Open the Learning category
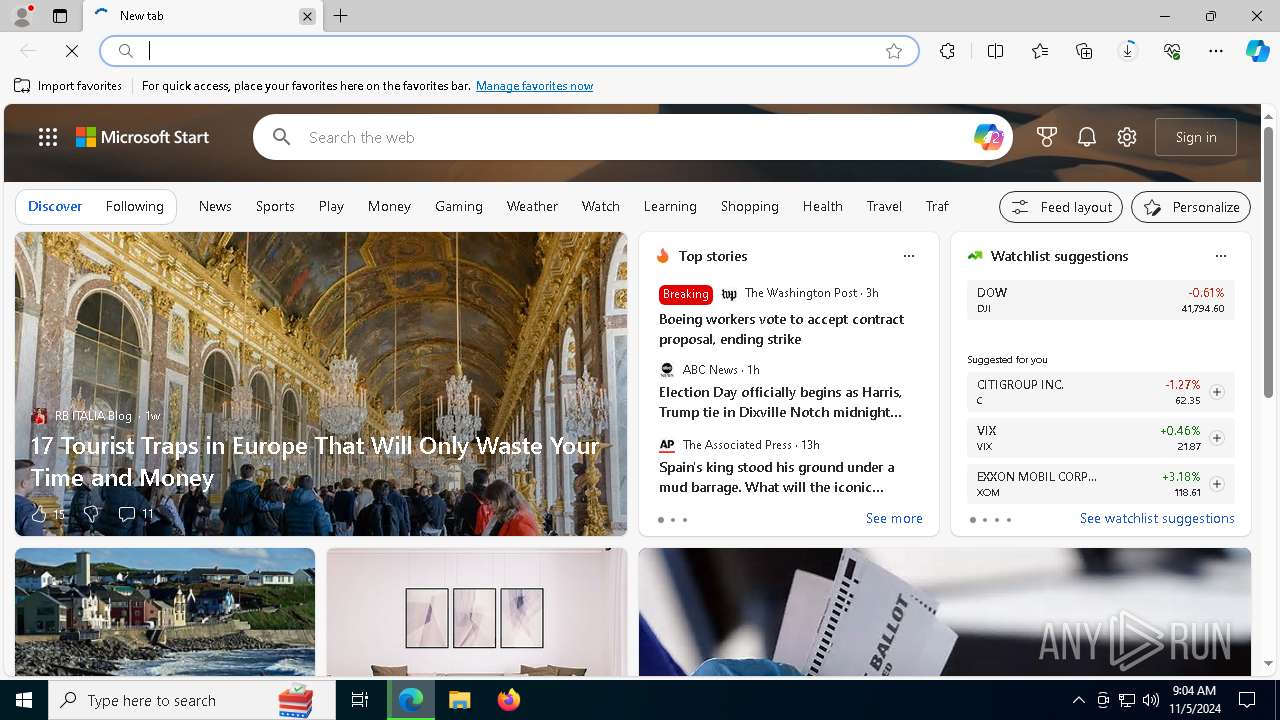The height and width of the screenshot is (720, 1280). (670, 206)
